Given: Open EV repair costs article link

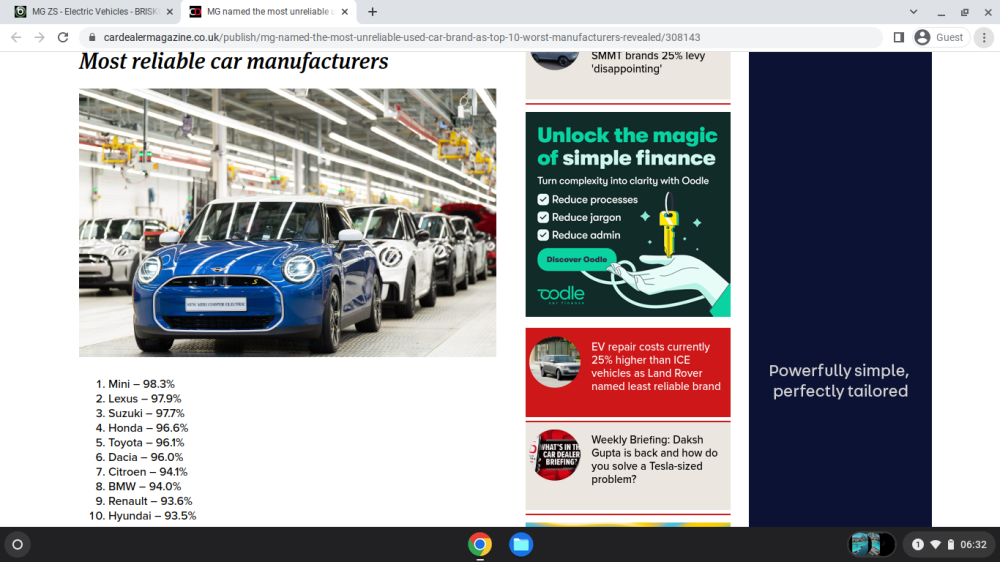Looking at the screenshot, I should tap(656, 367).
